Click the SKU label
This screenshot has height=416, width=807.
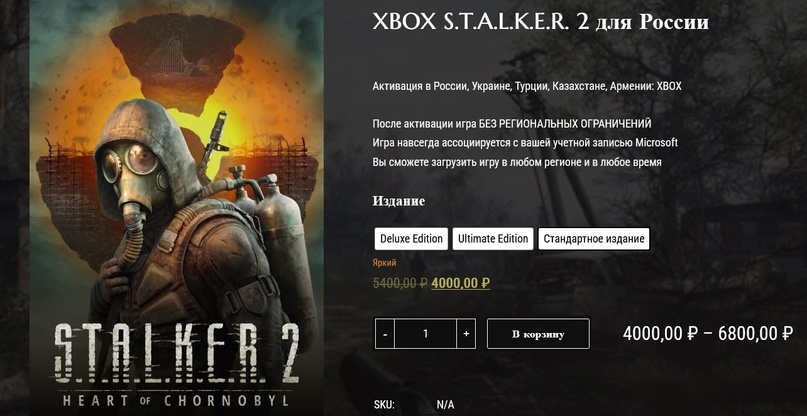[x=383, y=405]
